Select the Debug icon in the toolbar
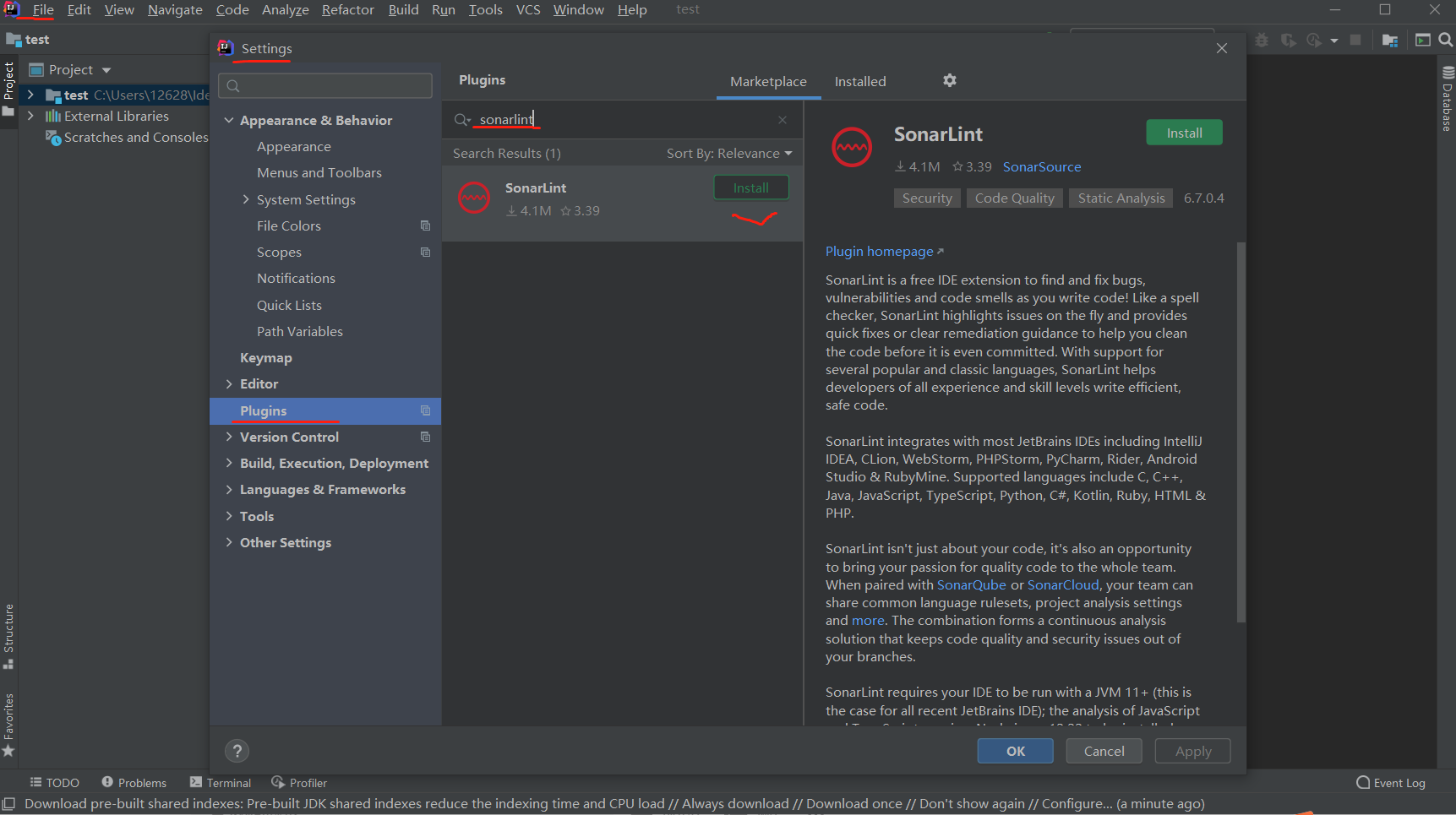Screen dimensions: 1456x815 [x=1262, y=40]
